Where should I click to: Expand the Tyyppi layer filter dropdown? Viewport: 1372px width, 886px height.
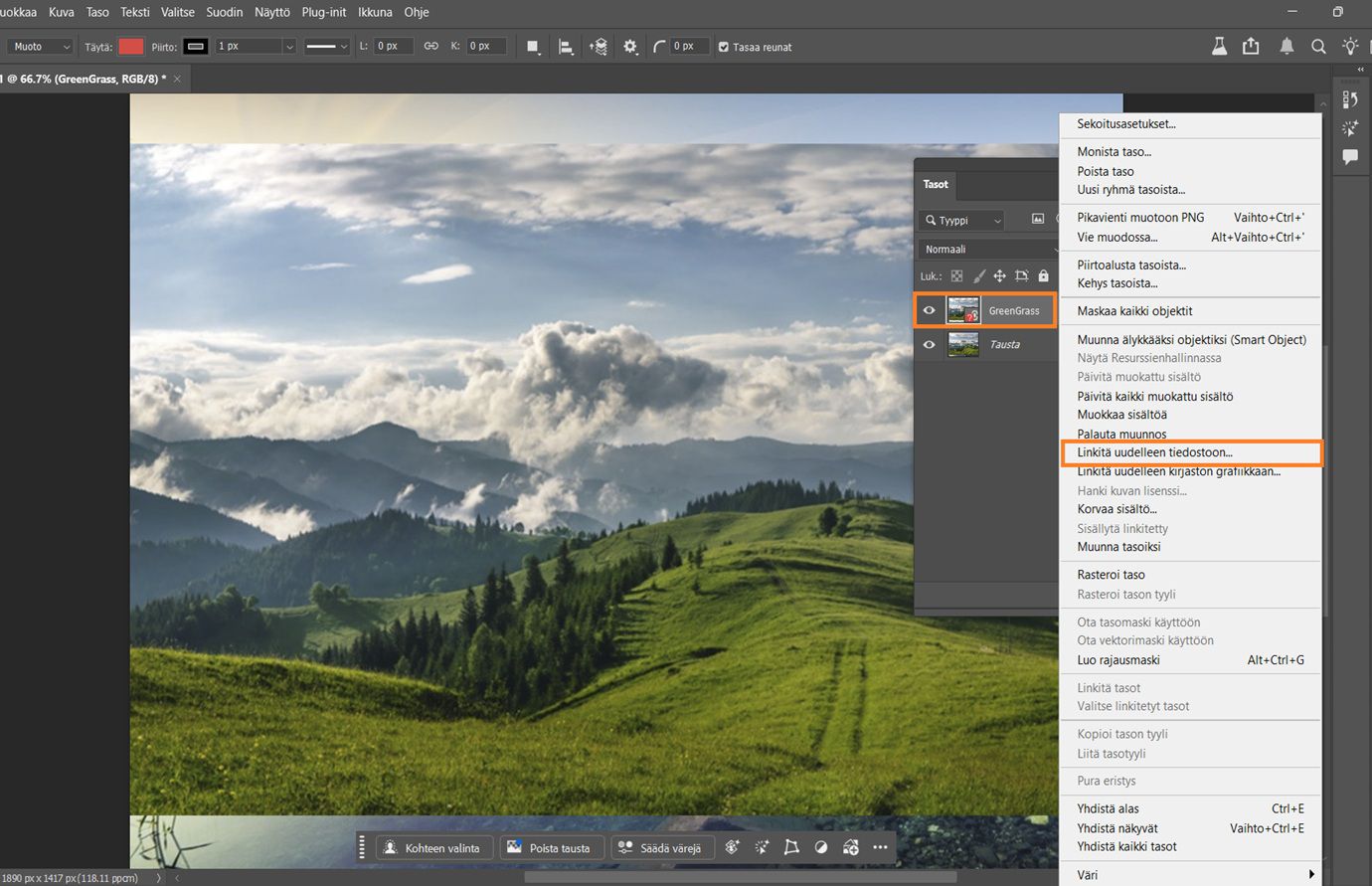[x=963, y=220]
